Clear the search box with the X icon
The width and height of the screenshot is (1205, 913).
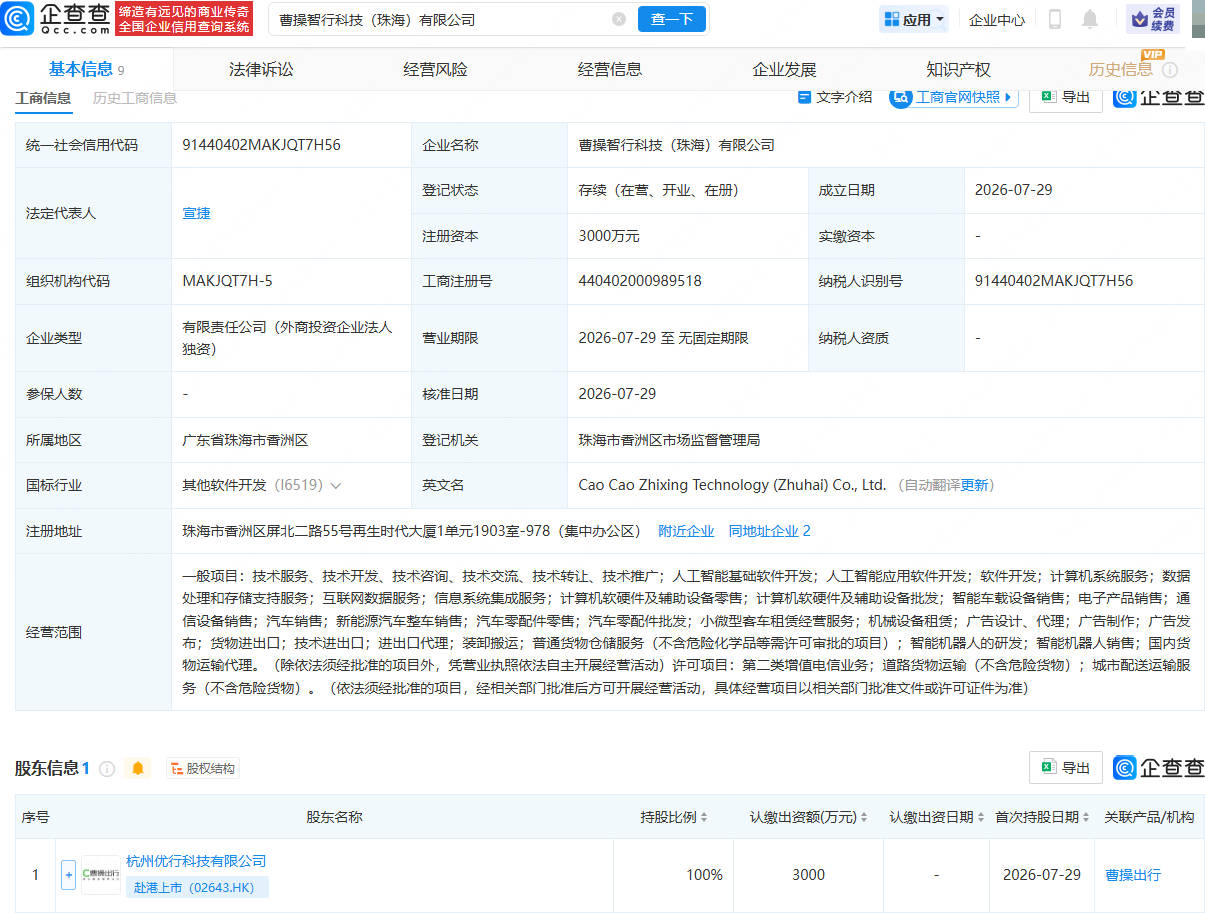pyautogui.click(x=619, y=19)
